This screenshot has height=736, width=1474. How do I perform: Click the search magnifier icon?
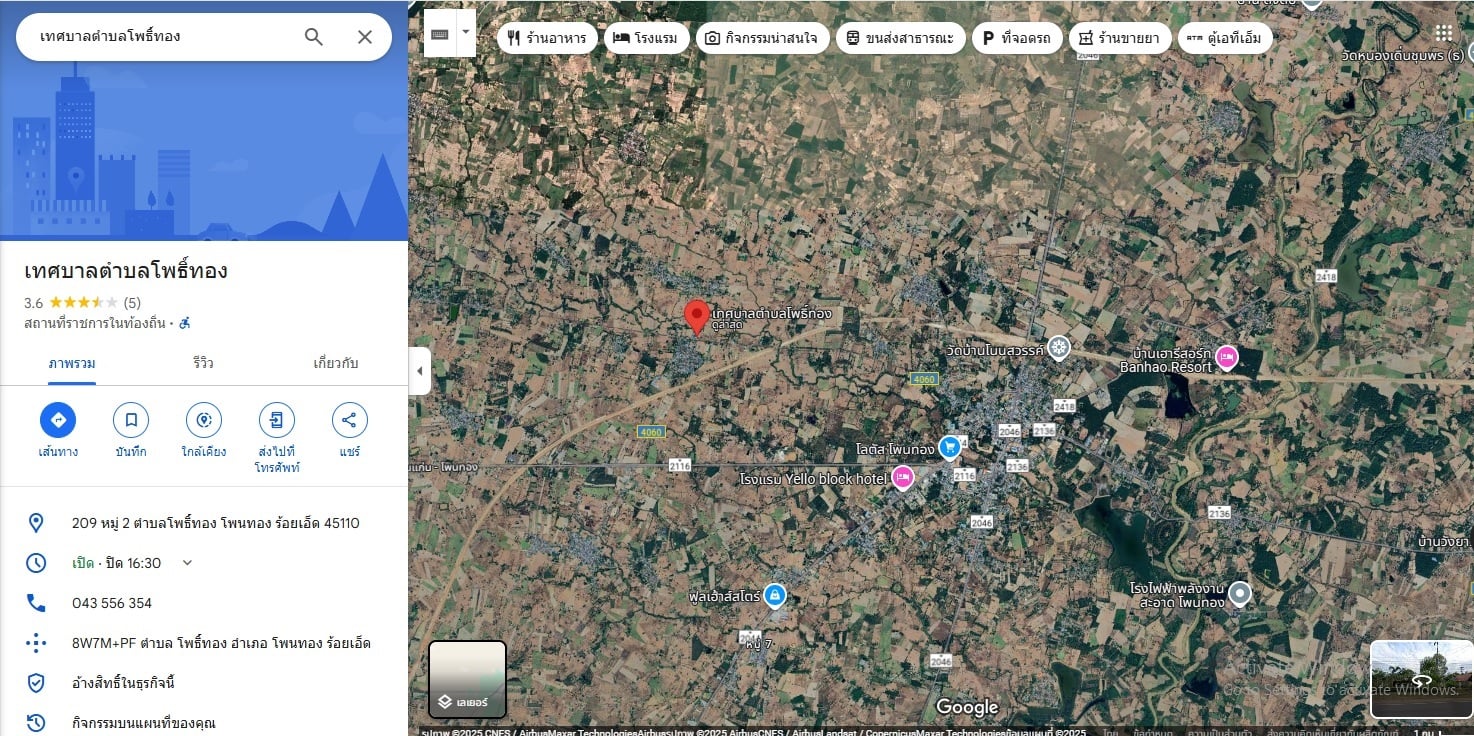pos(313,37)
